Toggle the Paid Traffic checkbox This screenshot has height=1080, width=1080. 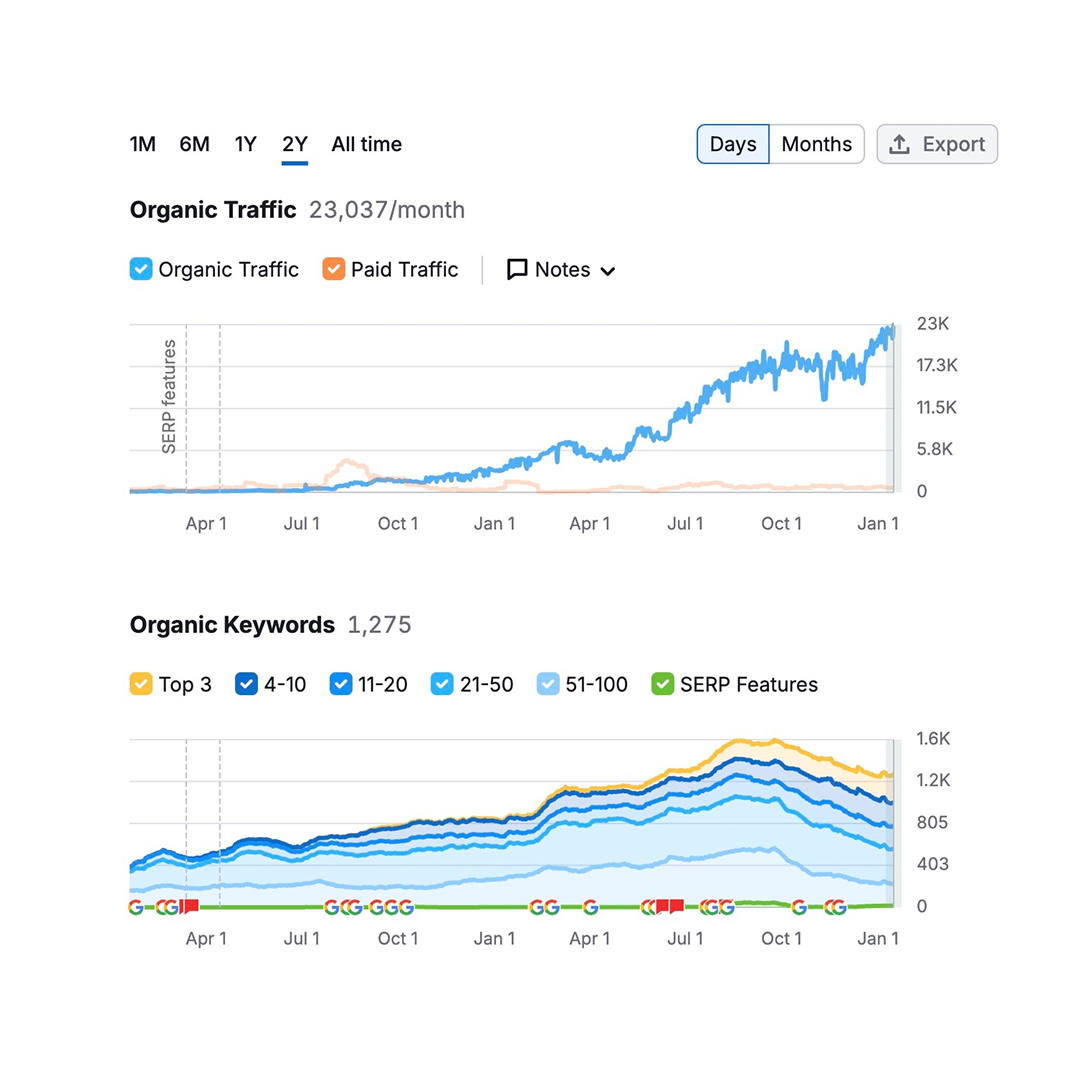click(x=334, y=269)
